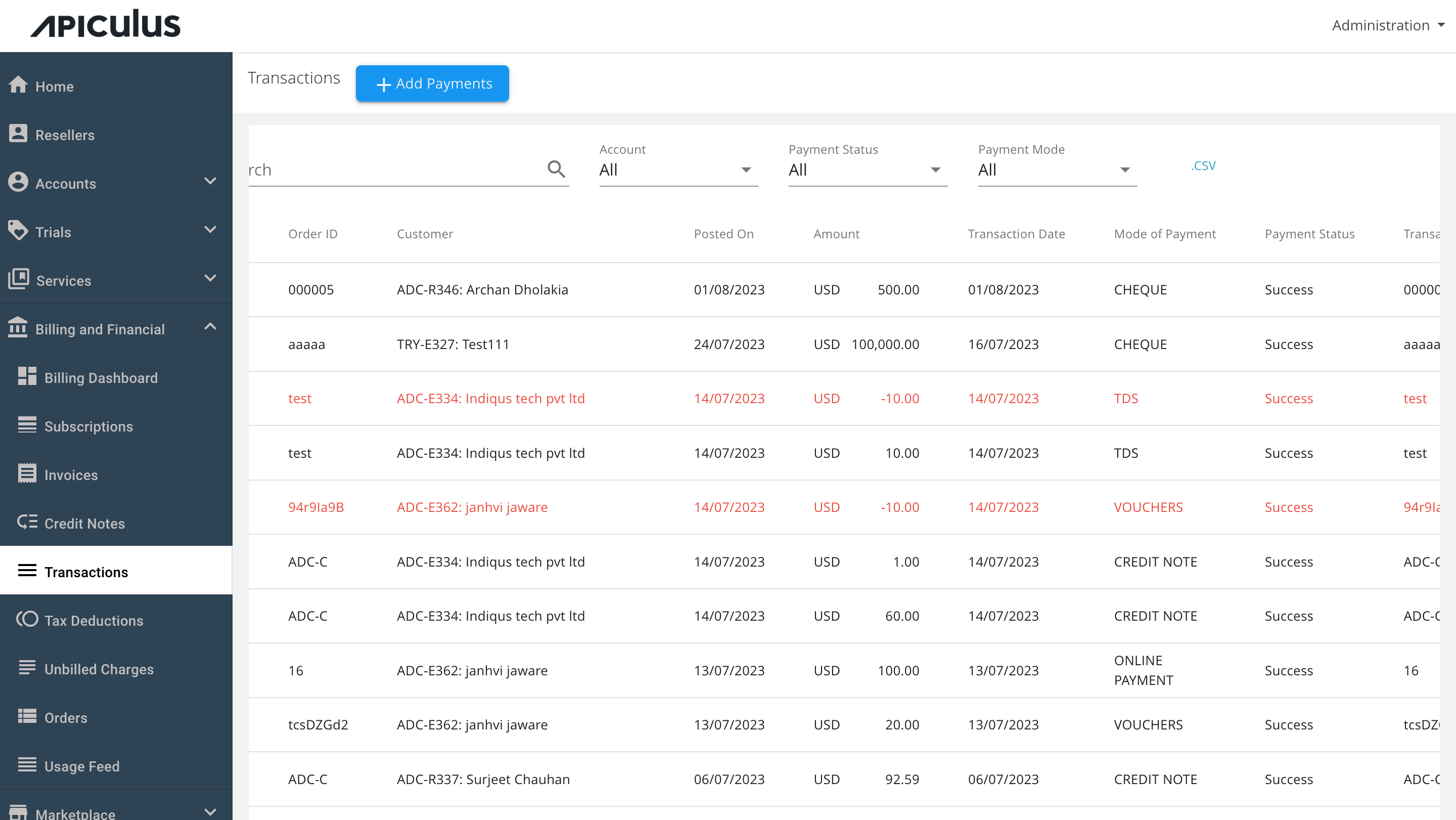Sort by Posted On column header
This screenshot has height=820, width=1456.
click(723, 234)
